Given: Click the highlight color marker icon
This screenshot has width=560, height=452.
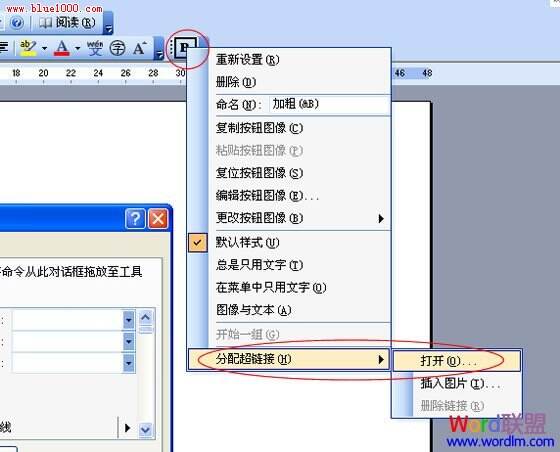Looking at the screenshot, I should tap(28, 48).
